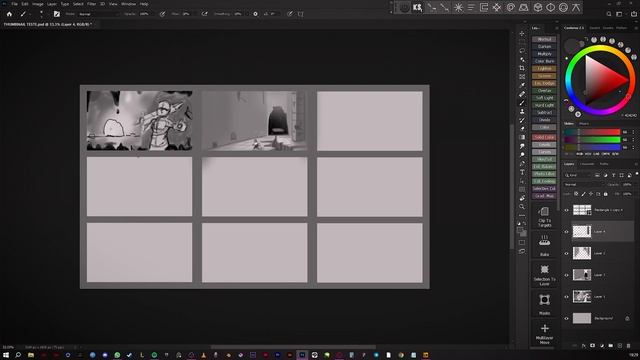
Task: Hide the Background layer
Action: [567, 318]
